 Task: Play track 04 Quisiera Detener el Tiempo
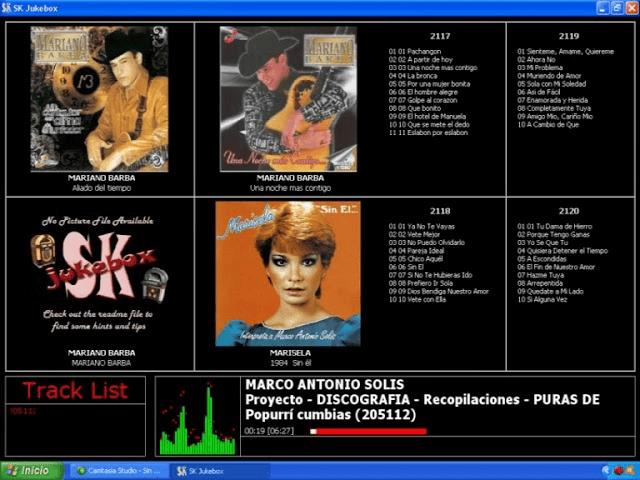coord(562,251)
